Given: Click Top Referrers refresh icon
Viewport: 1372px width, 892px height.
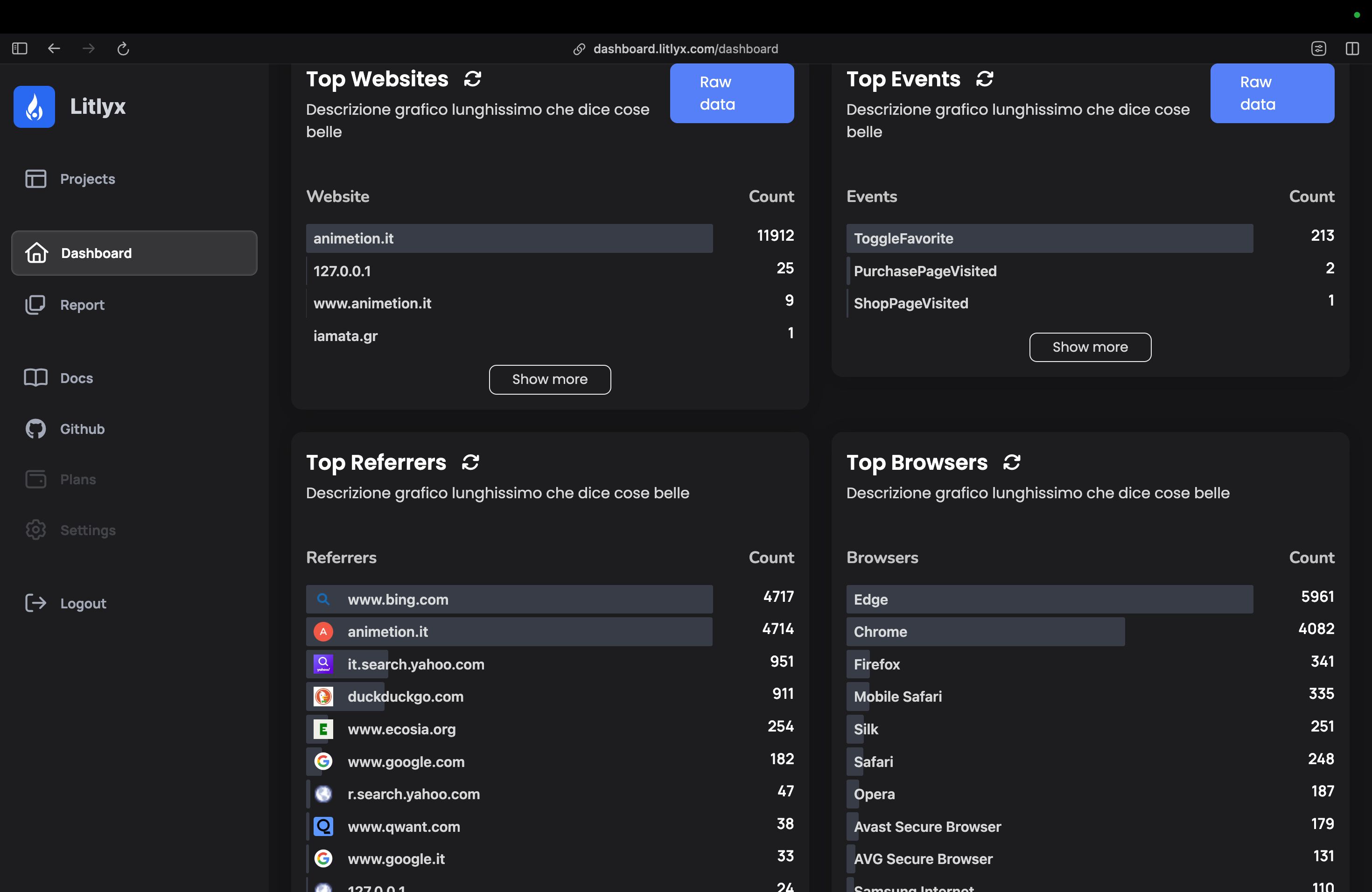Looking at the screenshot, I should click(470, 462).
